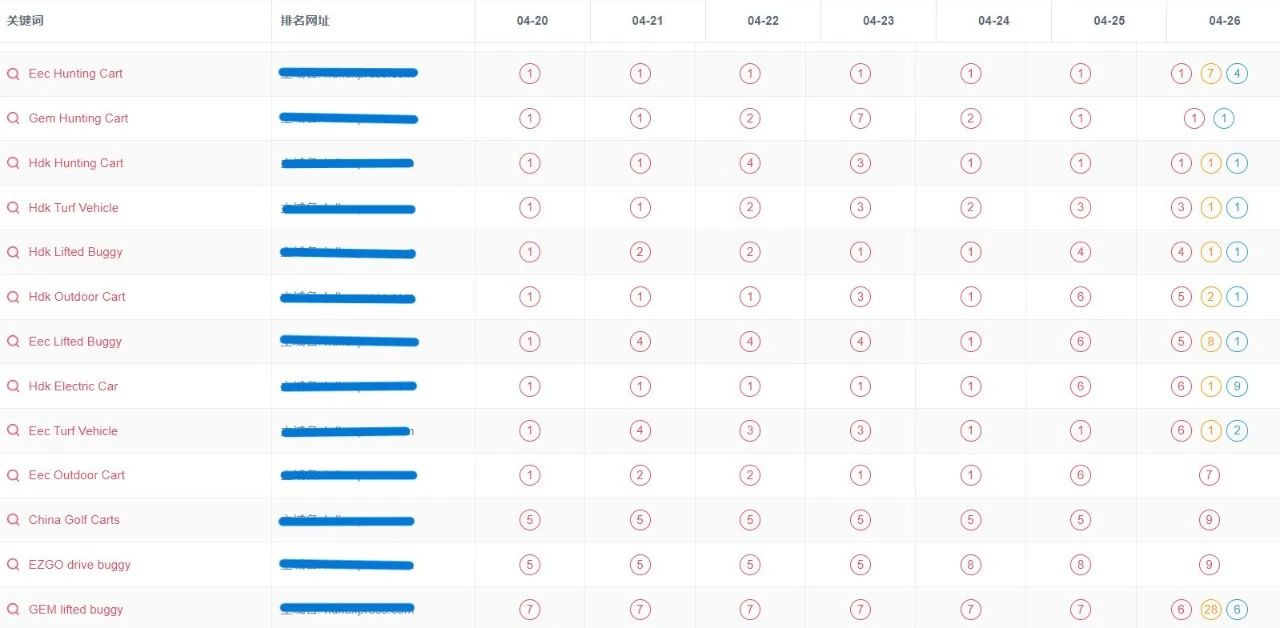Click the 关键词 column header
The height and width of the screenshot is (628, 1280).
click(x=25, y=21)
